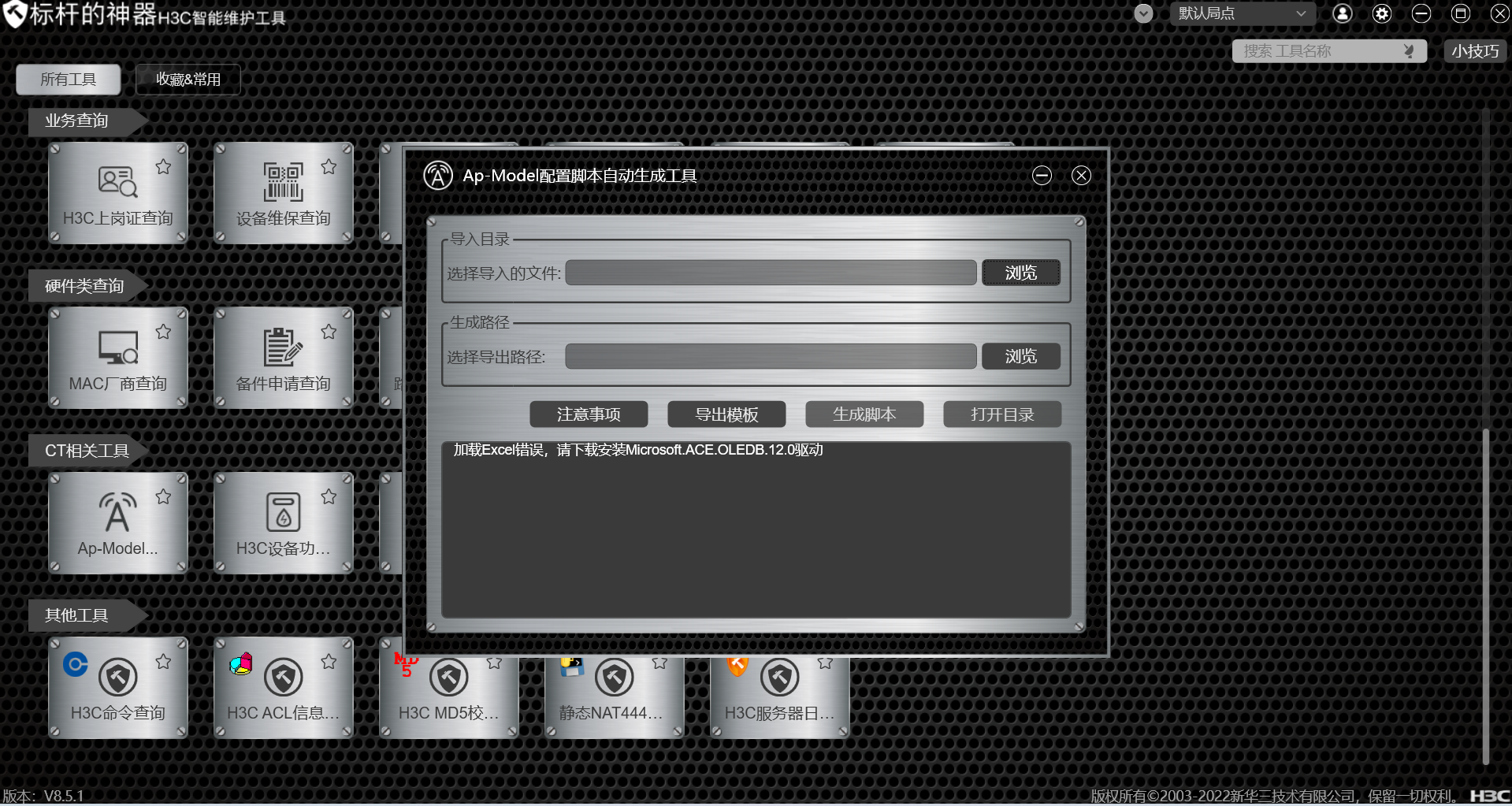Select the 硬件类查询 category header
The width and height of the screenshot is (1512, 806).
(x=87, y=286)
